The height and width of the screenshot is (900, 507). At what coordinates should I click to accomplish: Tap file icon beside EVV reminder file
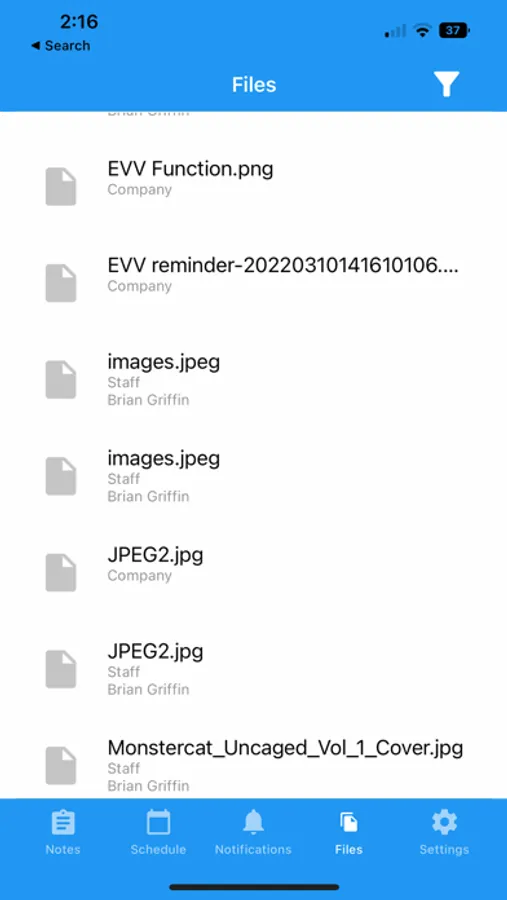tap(61, 283)
